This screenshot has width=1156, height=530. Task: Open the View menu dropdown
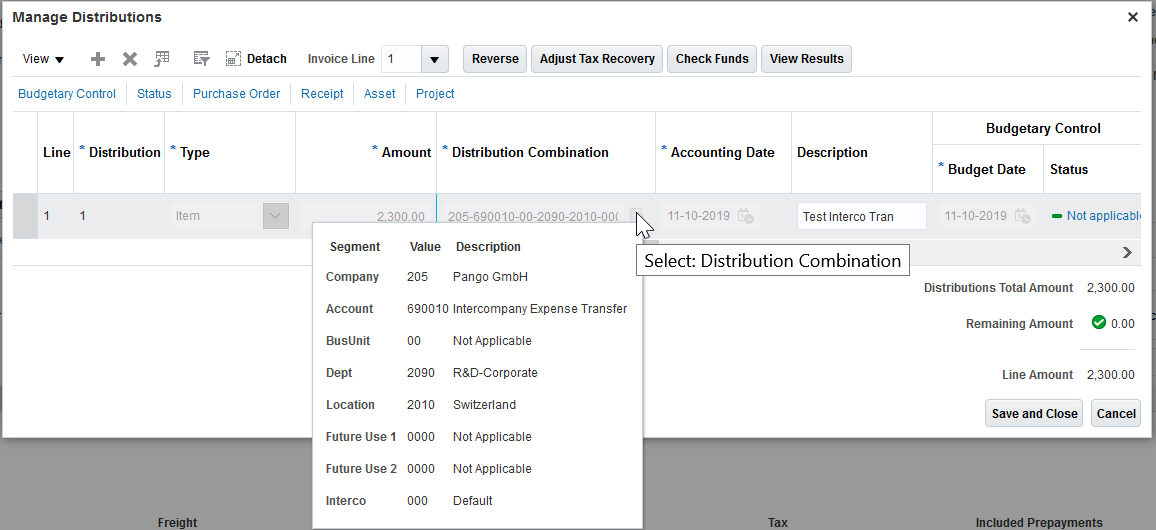coord(43,59)
